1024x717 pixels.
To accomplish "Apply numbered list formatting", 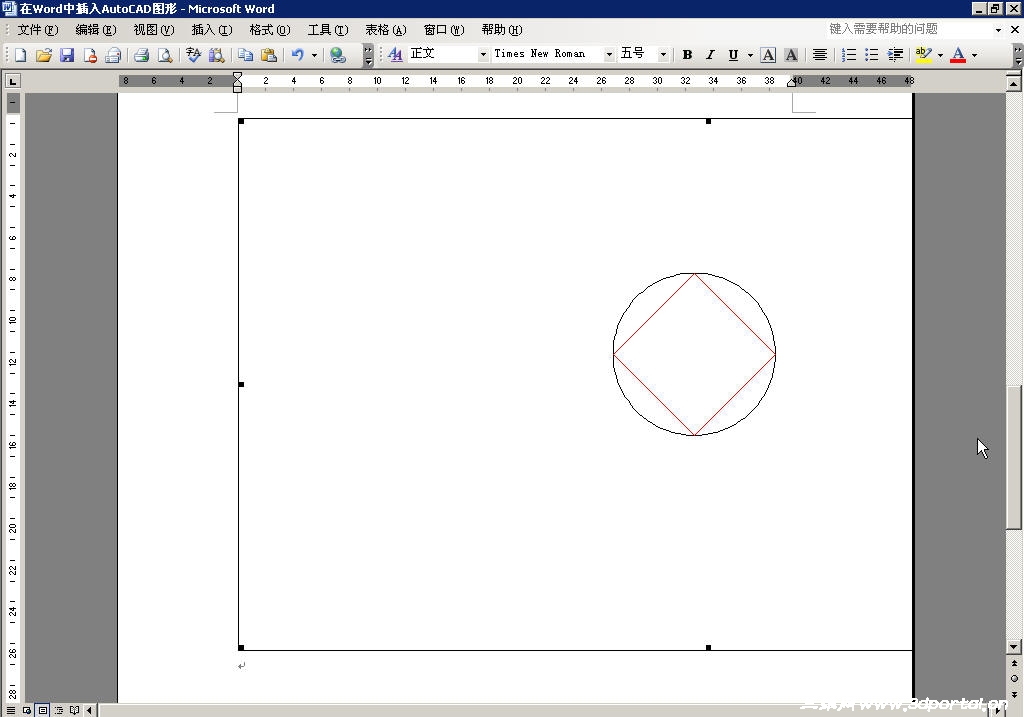I will (848, 55).
